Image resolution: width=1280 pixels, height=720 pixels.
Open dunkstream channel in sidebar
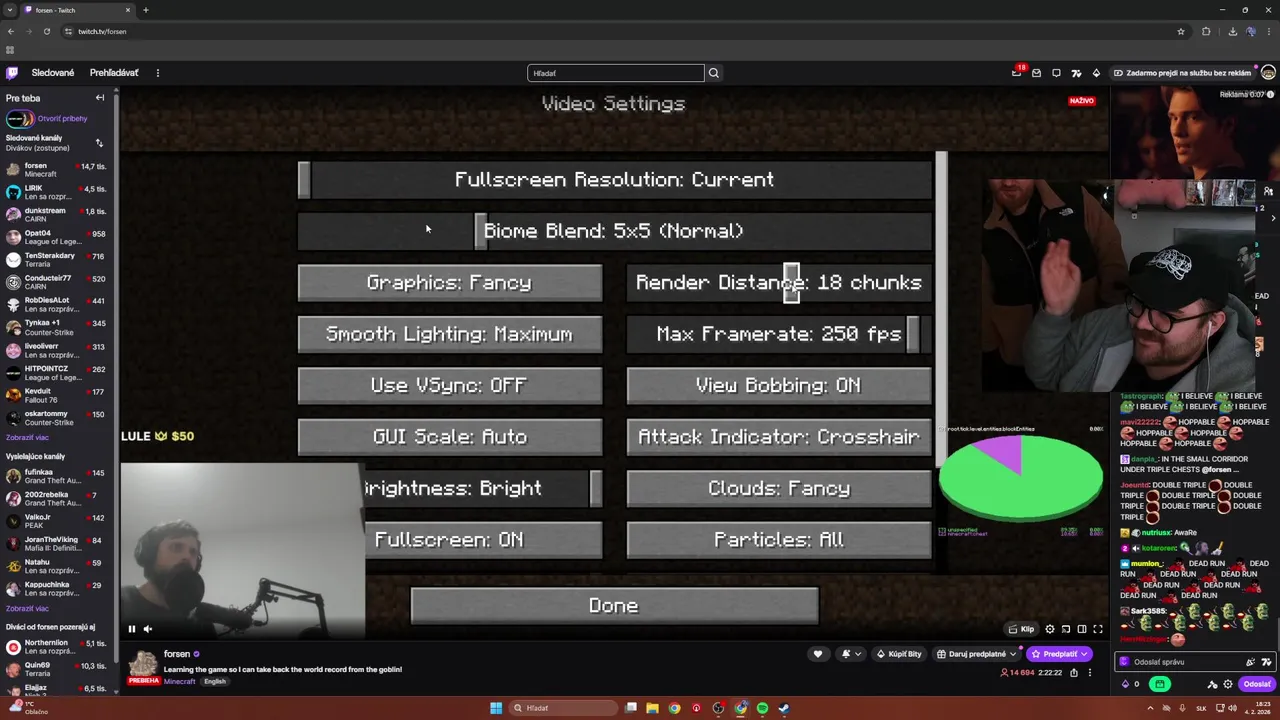point(60,215)
